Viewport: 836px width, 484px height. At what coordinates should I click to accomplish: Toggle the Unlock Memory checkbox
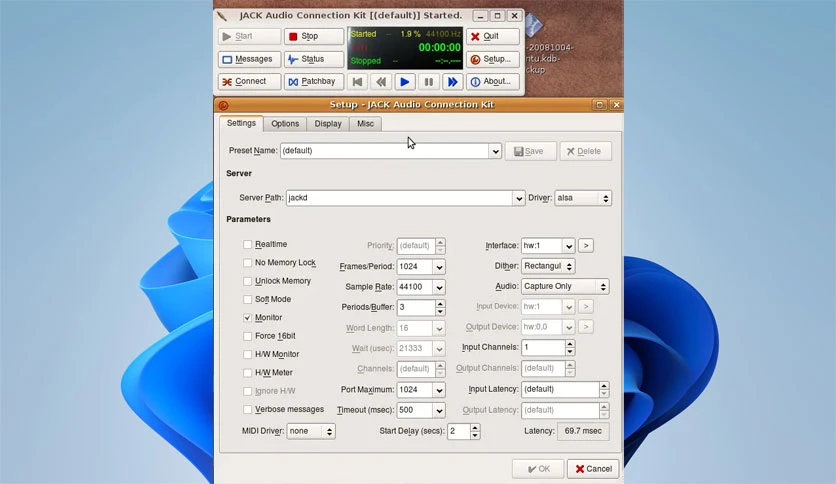tap(247, 281)
